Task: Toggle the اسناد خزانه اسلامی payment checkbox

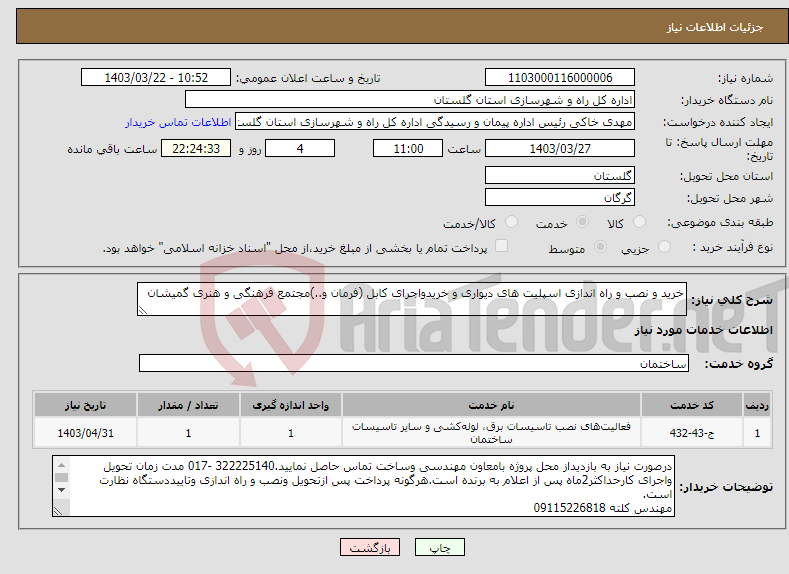Action: pos(501,245)
